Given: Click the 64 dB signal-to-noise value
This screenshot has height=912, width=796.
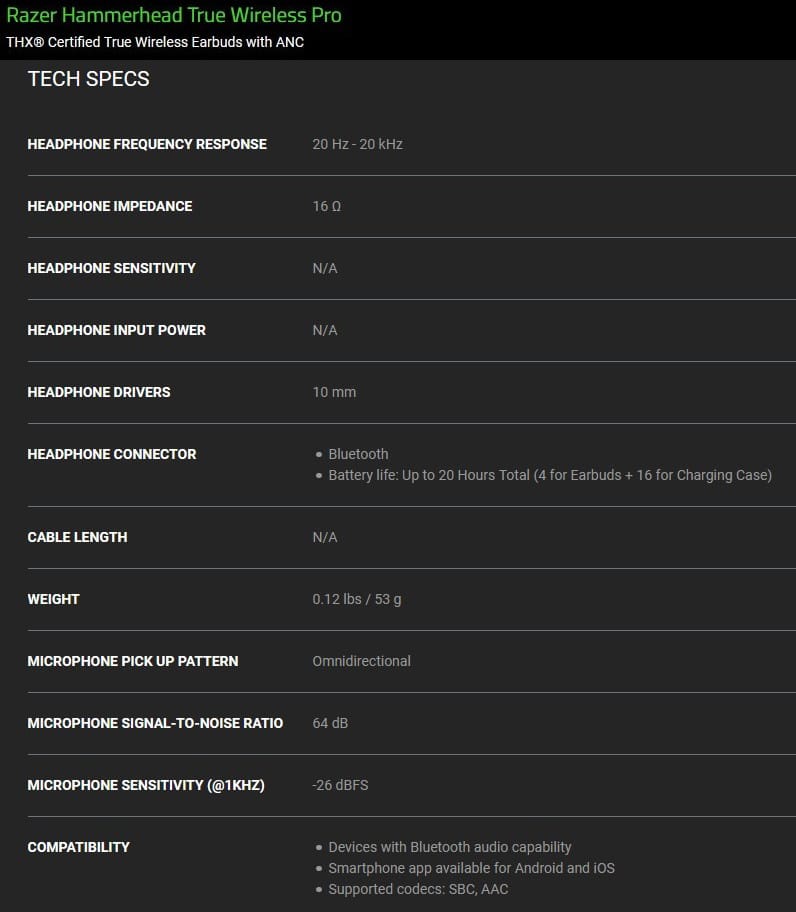Looking at the screenshot, I should point(330,723).
